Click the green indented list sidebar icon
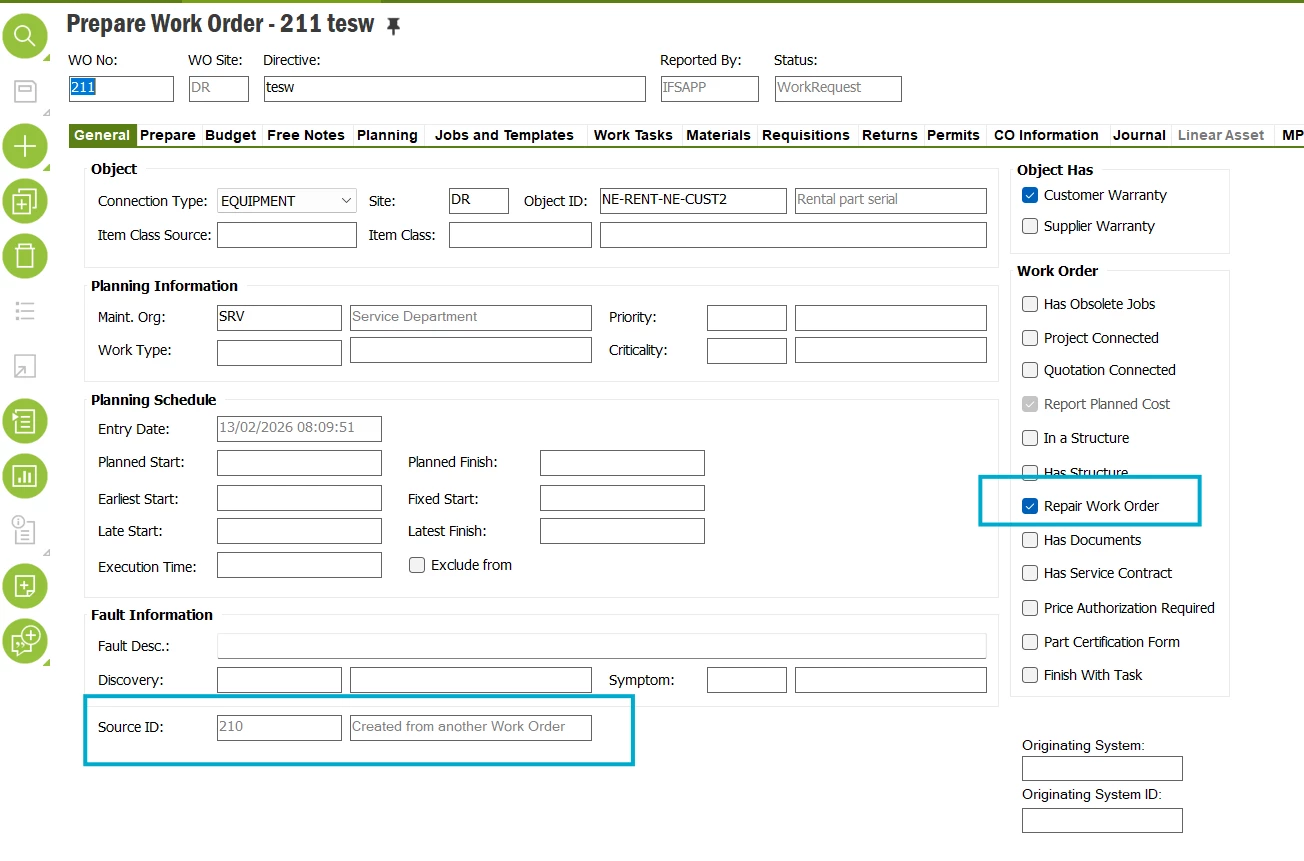This screenshot has height=861, width=1304. pos(25,421)
